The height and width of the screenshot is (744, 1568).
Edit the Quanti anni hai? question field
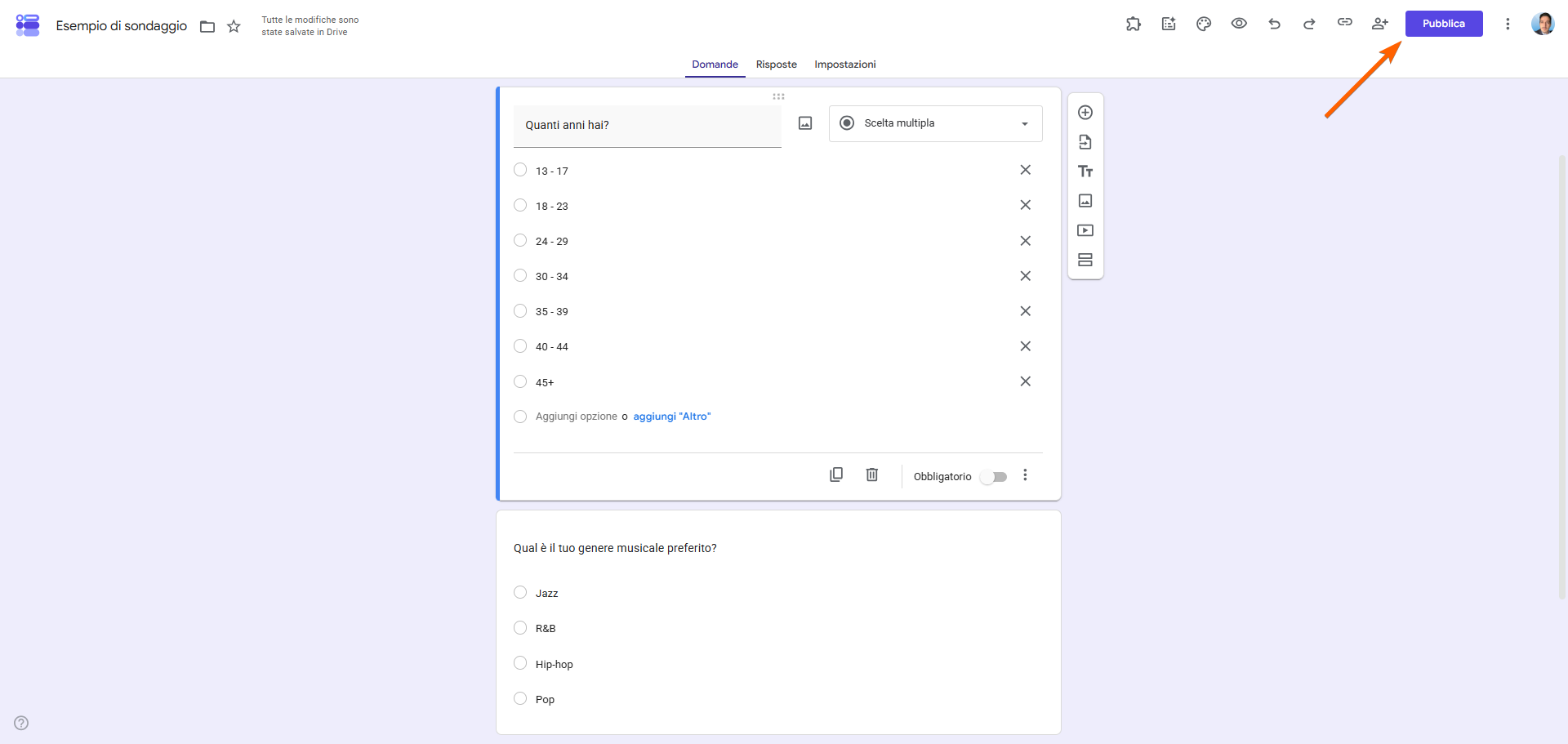click(648, 126)
